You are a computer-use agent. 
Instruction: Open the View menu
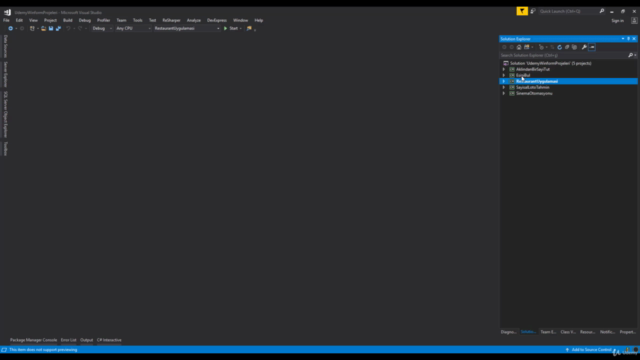tap(33, 20)
